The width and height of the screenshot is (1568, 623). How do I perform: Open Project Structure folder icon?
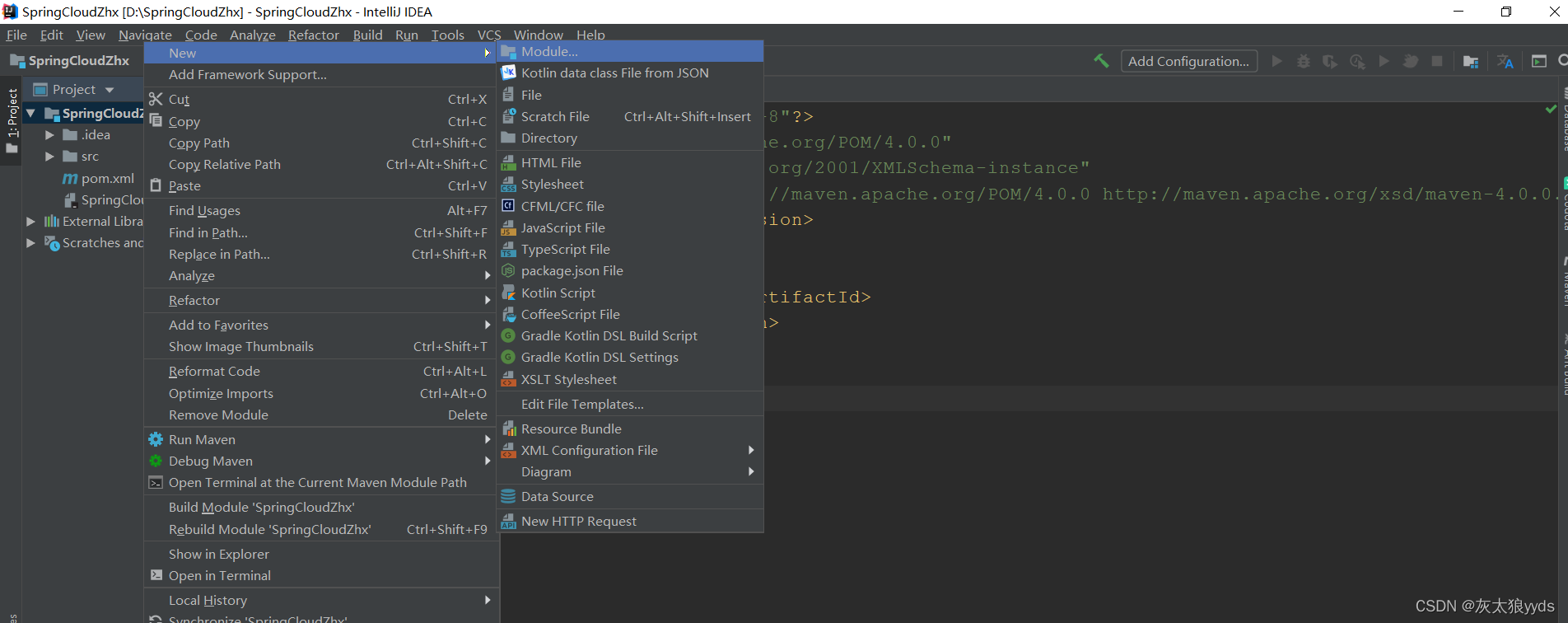(x=1471, y=61)
